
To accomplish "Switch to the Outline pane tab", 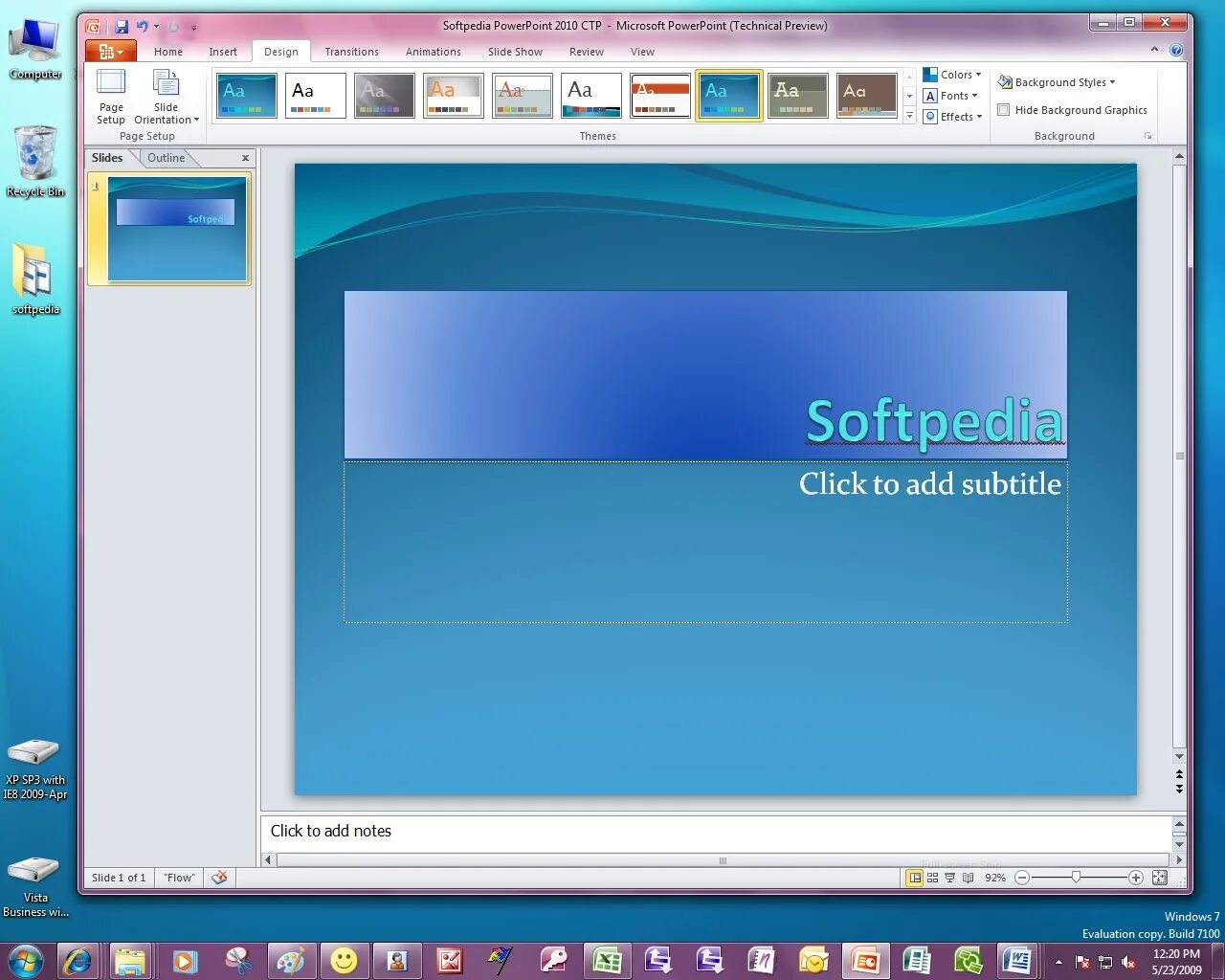I will (166, 158).
